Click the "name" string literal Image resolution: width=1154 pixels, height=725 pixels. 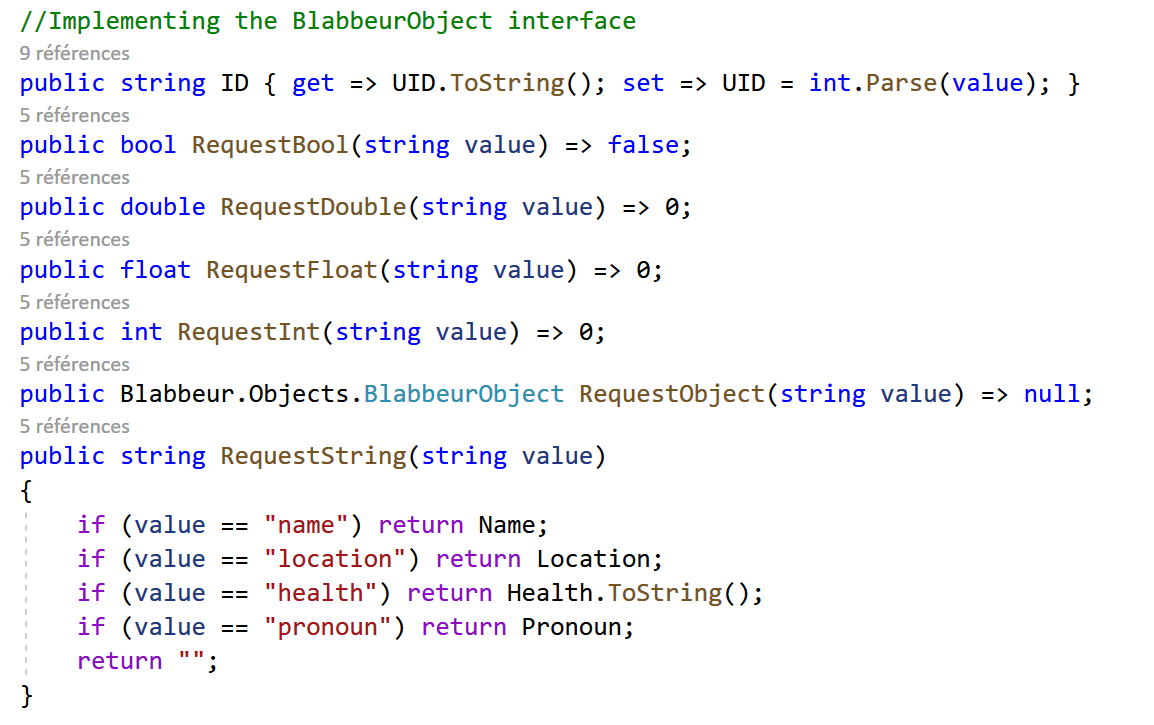click(305, 525)
